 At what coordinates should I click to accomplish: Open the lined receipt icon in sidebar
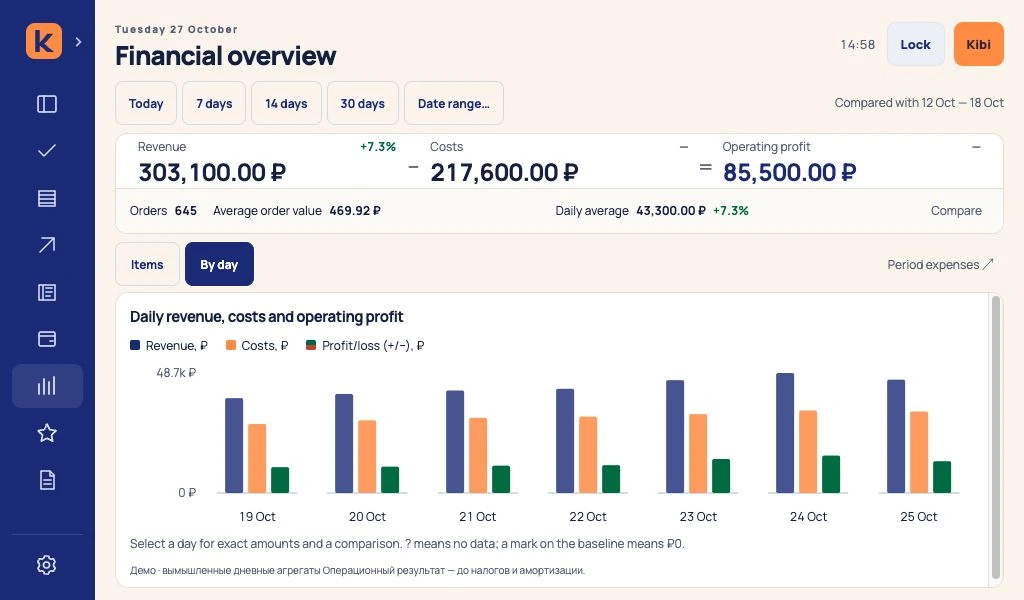point(47,292)
